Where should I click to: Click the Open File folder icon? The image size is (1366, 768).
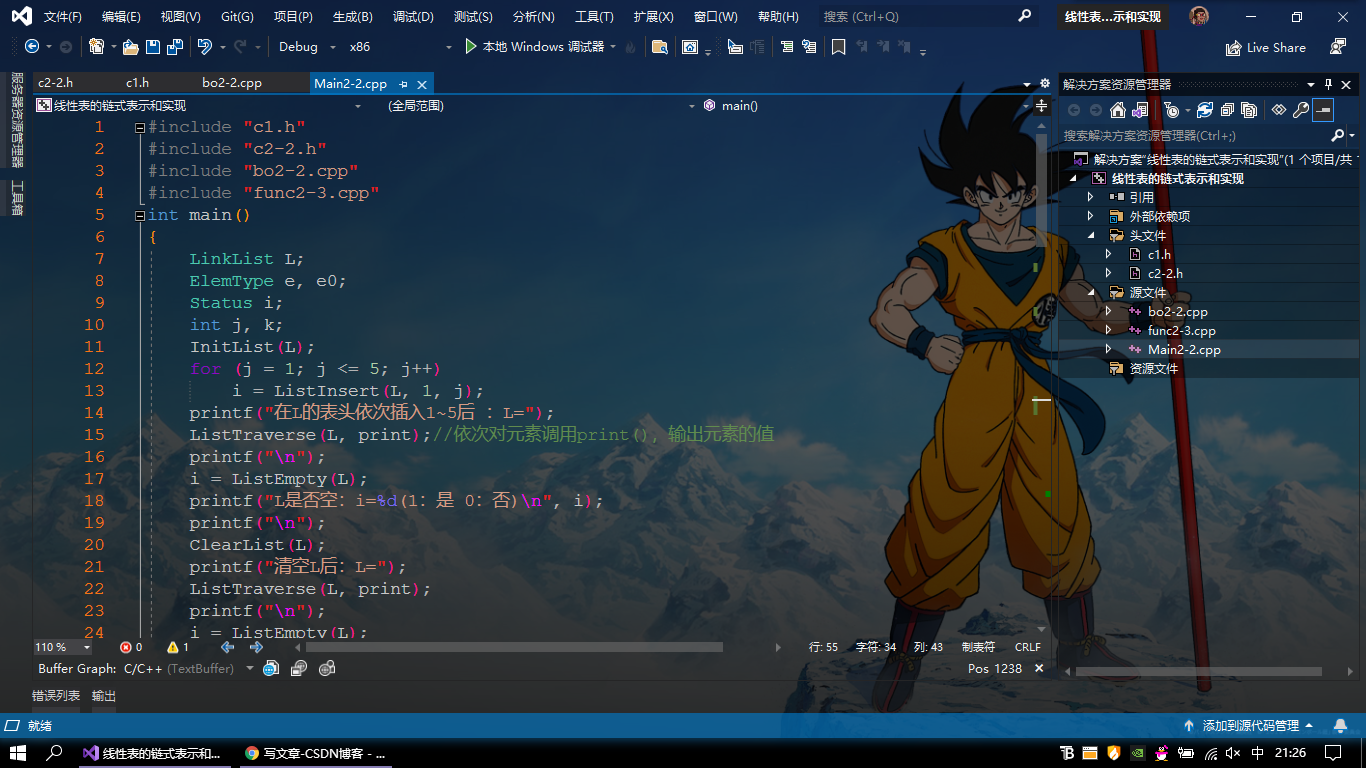coord(130,47)
